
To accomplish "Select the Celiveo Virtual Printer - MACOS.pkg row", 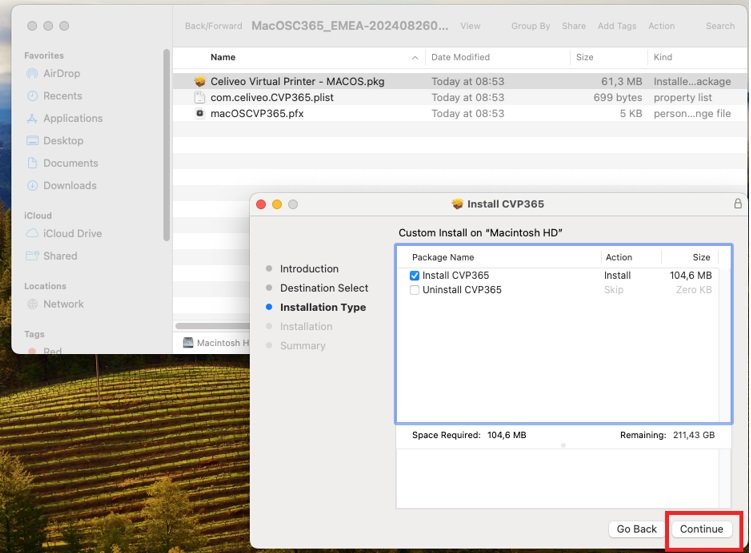I will point(459,81).
